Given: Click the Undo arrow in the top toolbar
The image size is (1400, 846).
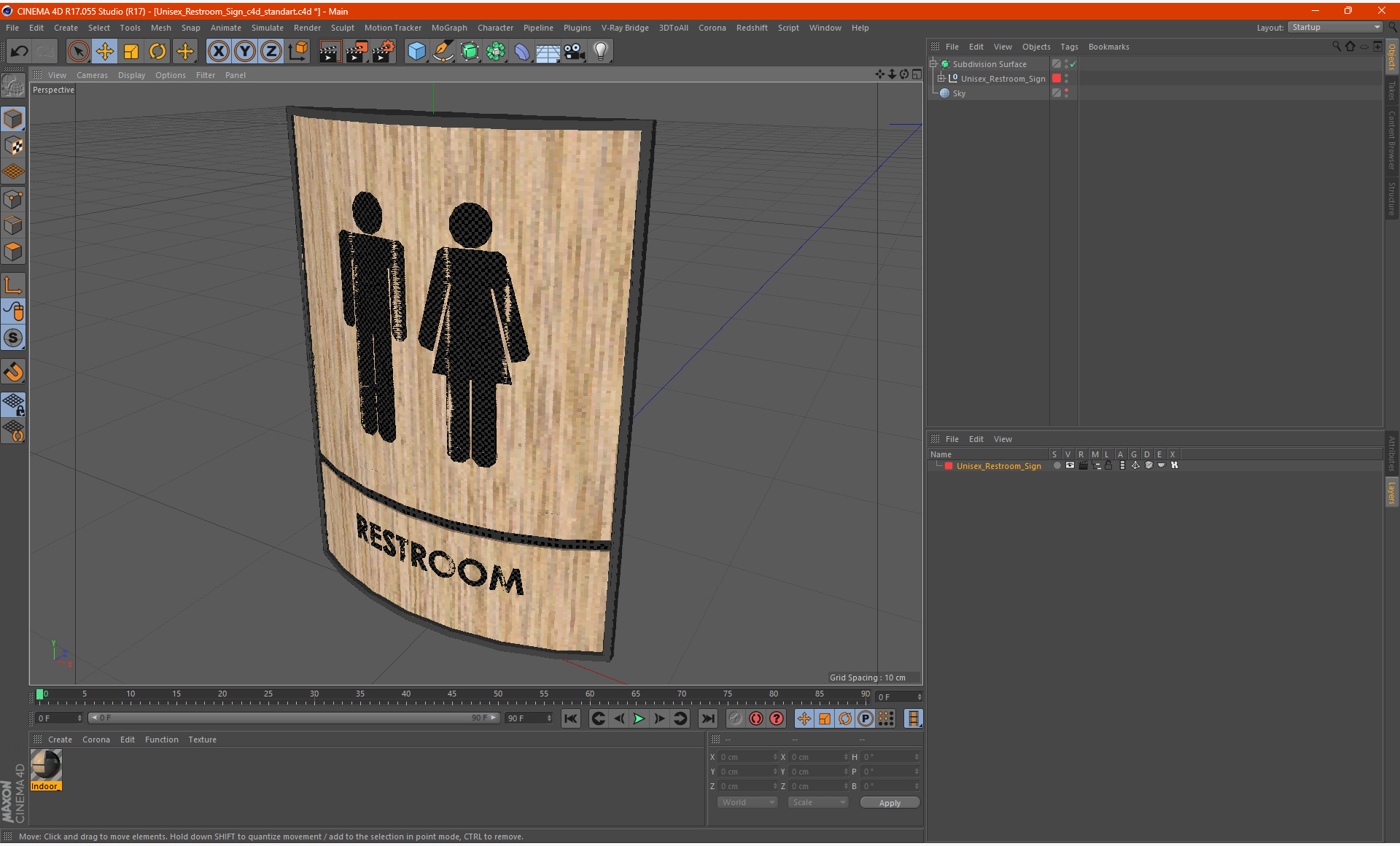Looking at the screenshot, I should click(20, 51).
